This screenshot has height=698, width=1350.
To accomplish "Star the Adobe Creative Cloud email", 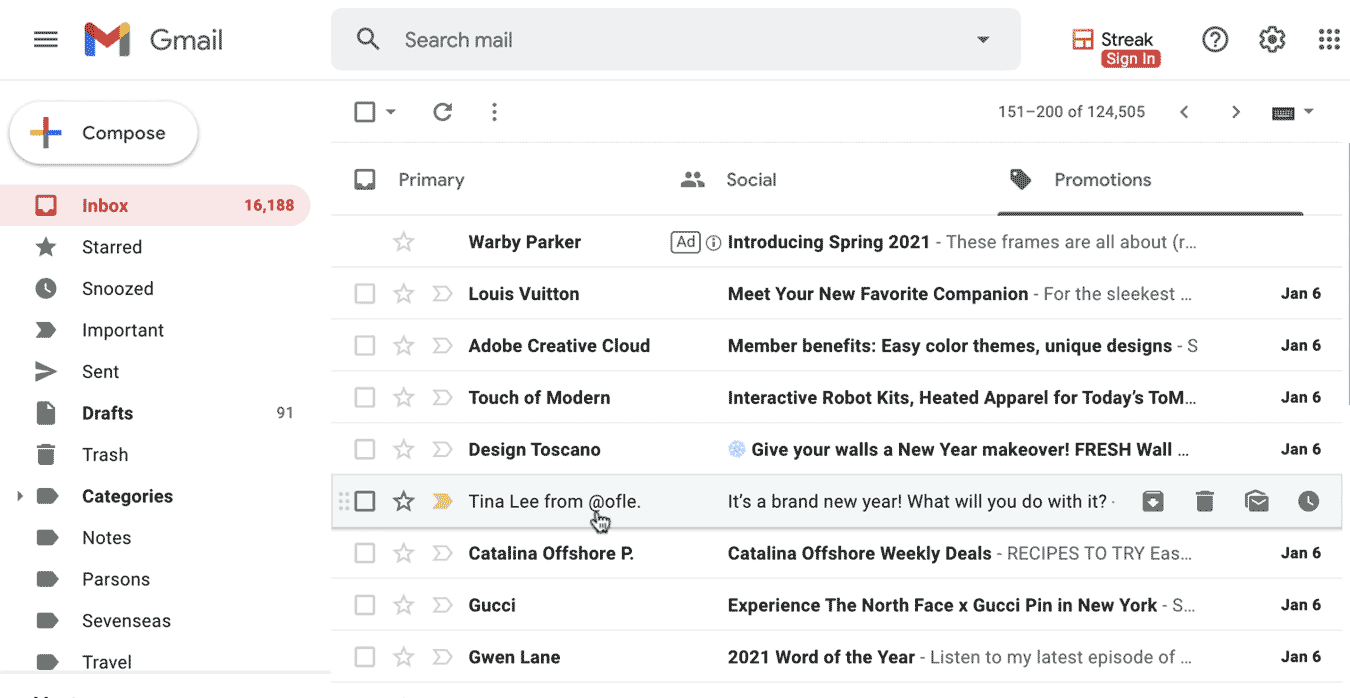I will [x=404, y=346].
